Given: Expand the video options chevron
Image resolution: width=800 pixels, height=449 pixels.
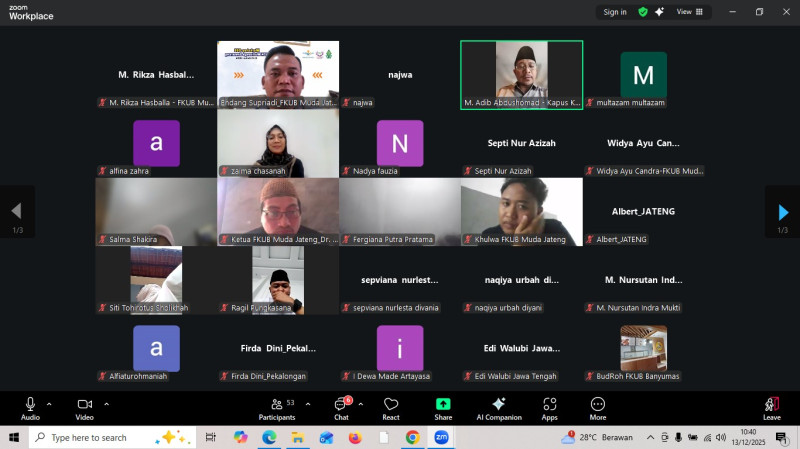Looking at the screenshot, I should [x=106, y=404].
